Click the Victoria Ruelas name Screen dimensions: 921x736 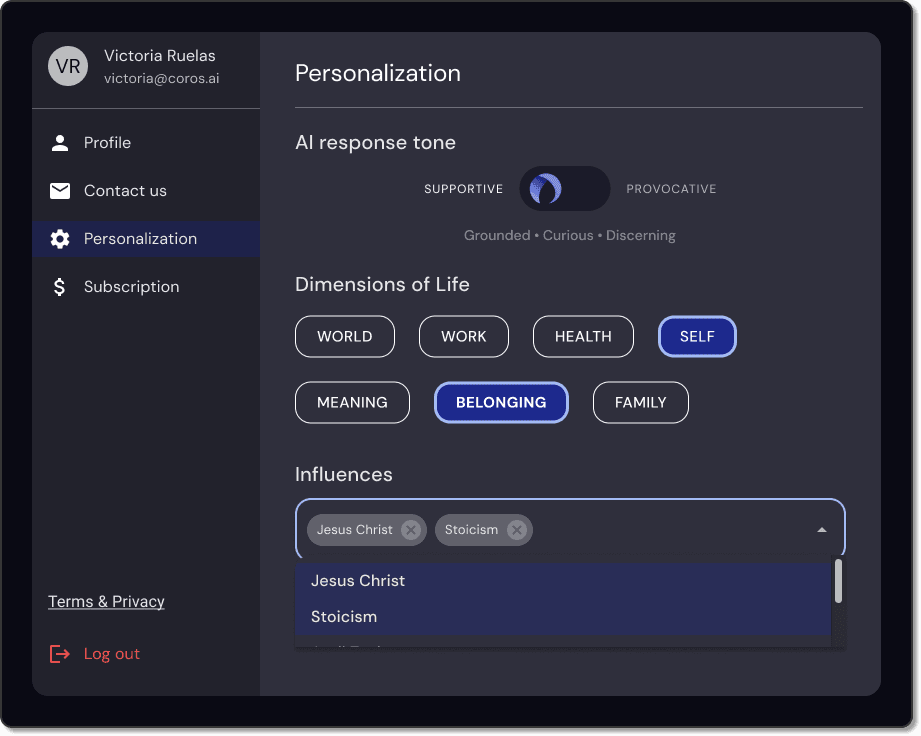click(160, 56)
